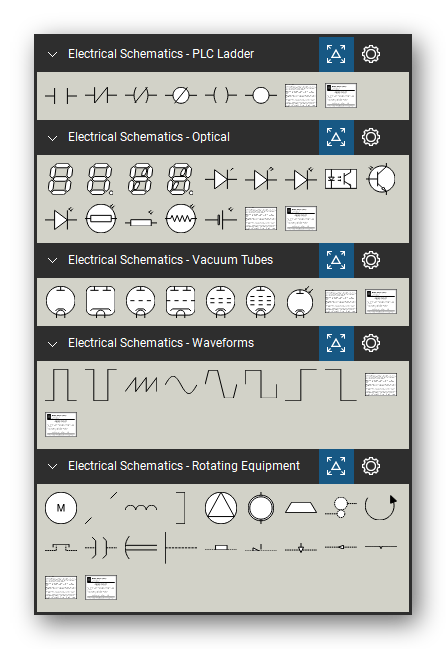Click the 'Electrical Schematics - Waveforms' title
Viewport: 446px width, 649px height.
click(161, 343)
